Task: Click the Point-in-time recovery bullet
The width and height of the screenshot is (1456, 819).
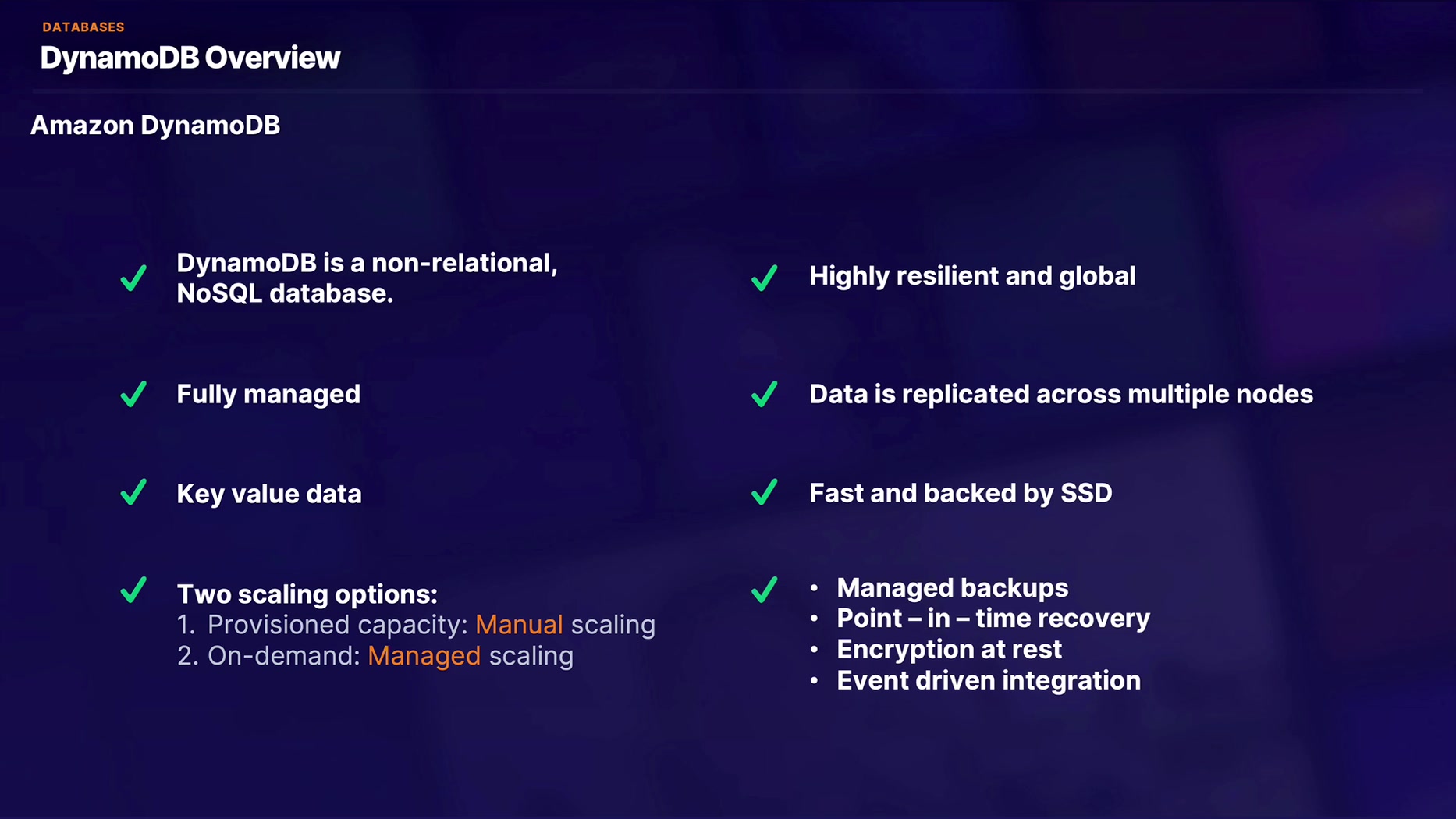Action: tap(993, 619)
